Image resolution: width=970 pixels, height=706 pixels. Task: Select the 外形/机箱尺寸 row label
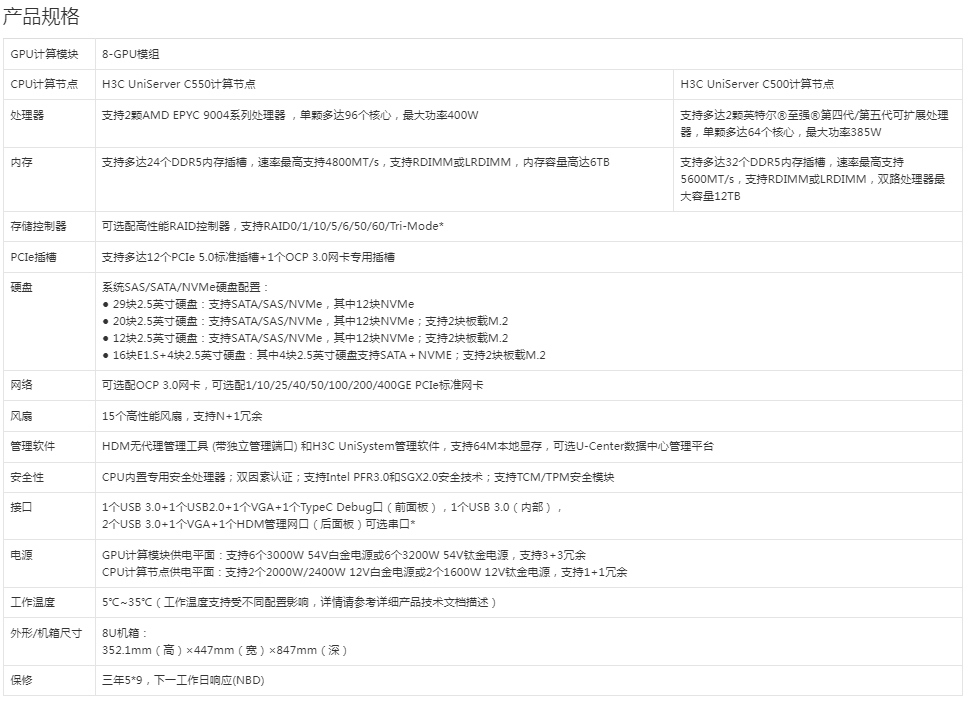pyautogui.click(x=46, y=633)
